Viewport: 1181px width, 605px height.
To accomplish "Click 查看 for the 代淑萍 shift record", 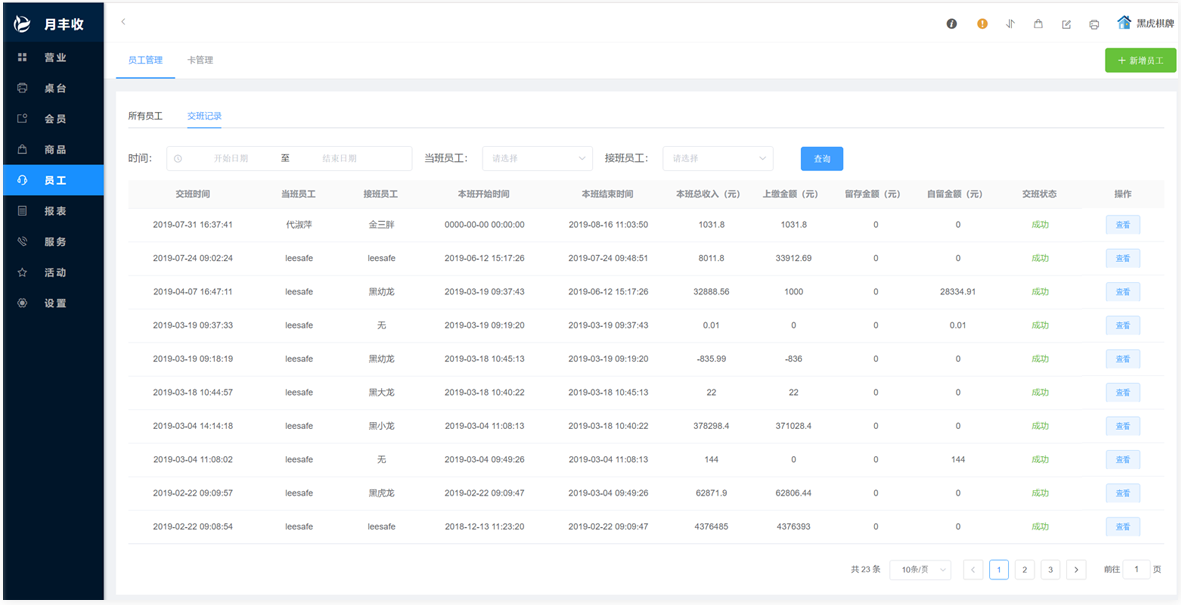I will pyautogui.click(x=1122, y=225).
